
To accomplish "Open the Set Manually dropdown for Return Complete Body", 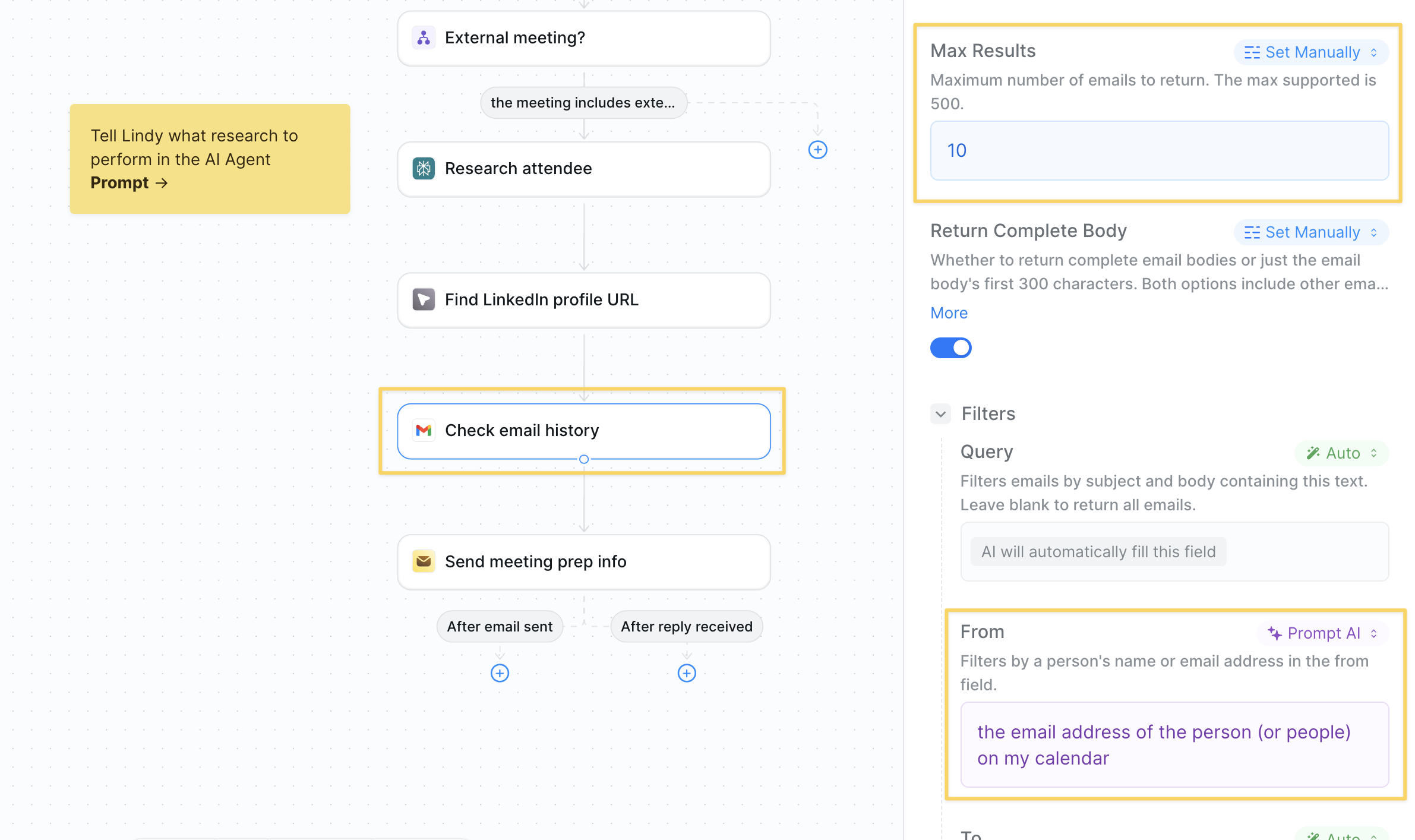I will pos(1311,232).
